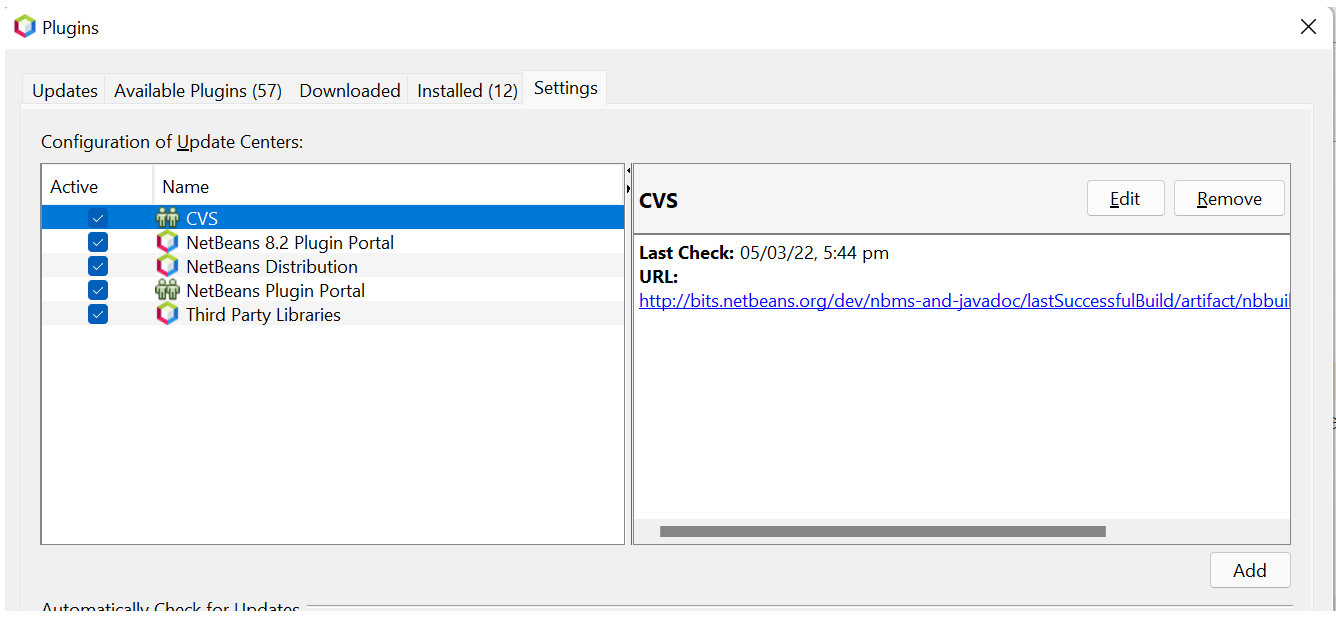Image resolution: width=1336 pixels, height=619 pixels.
Task: Close the Plugins dialog
Action: pyautogui.click(x=1308, y=27)
